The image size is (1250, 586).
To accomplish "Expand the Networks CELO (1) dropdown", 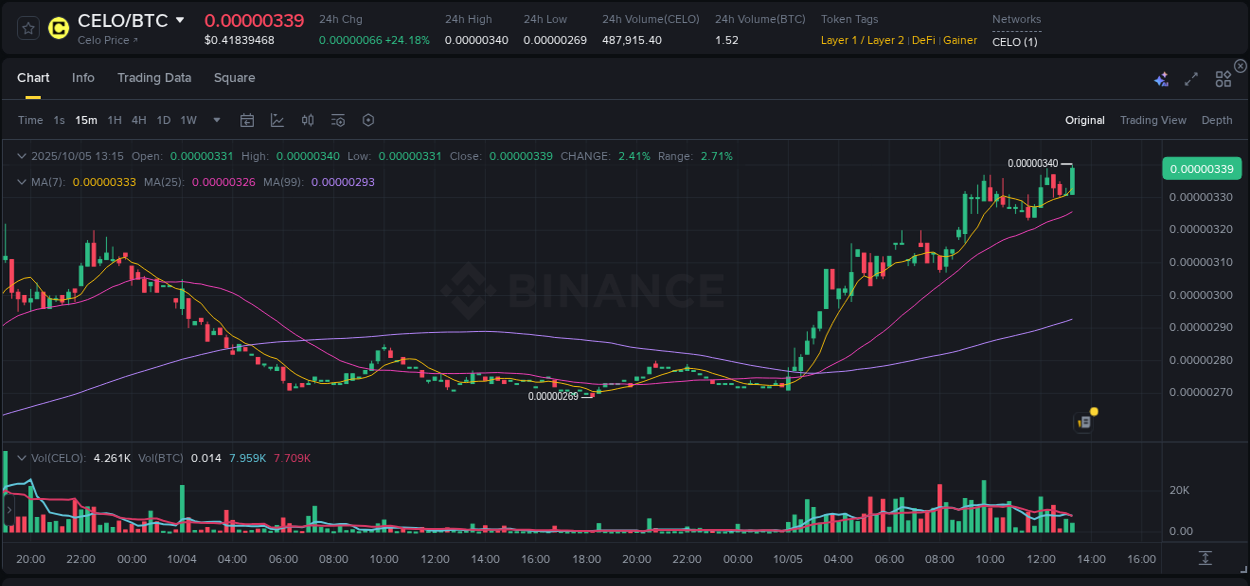I will 1013,42.
